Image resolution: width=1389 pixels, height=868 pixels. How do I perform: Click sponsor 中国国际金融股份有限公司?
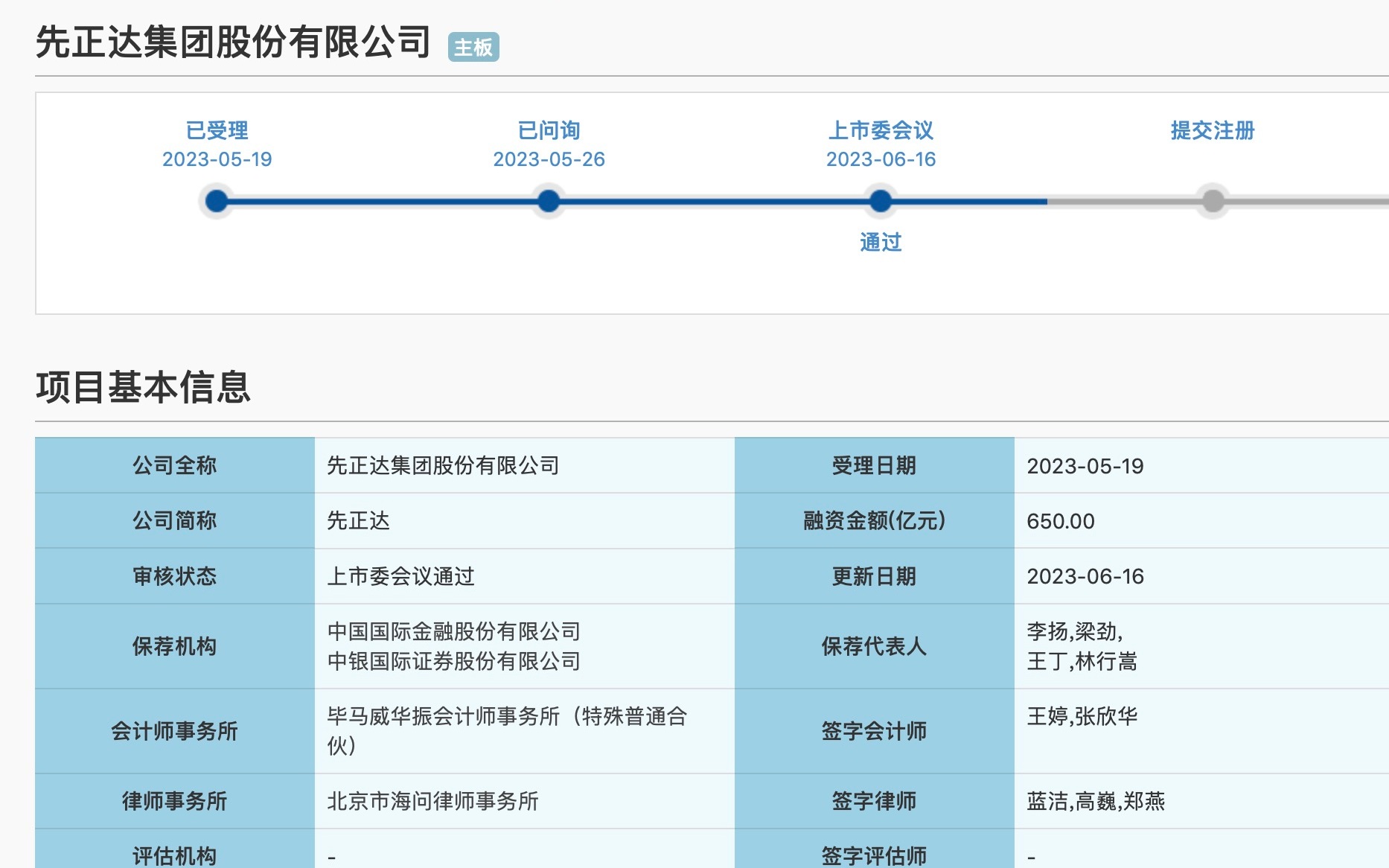pos(453,631)
